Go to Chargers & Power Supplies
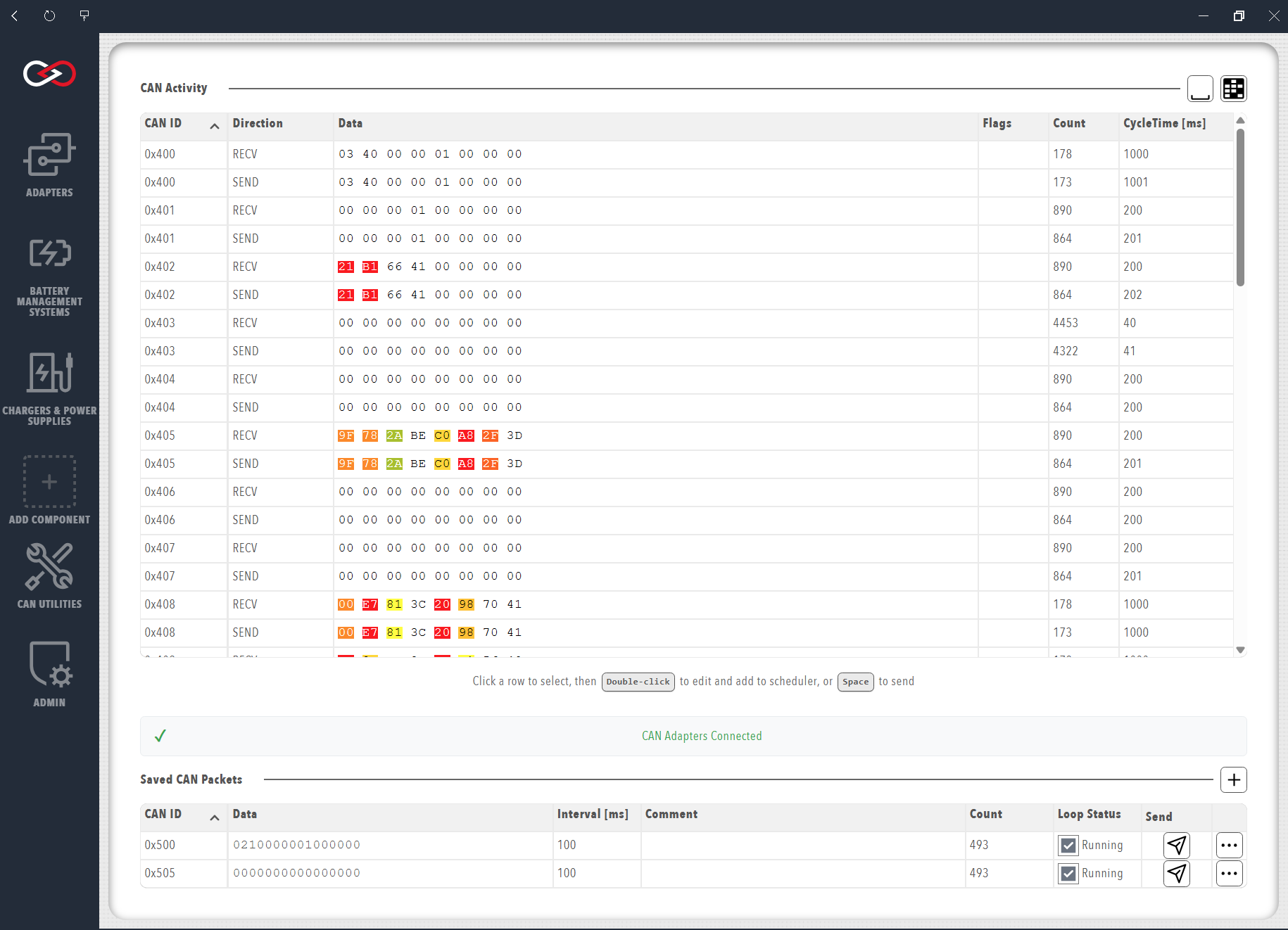This screenshot has width=1288, height=930. (x=49, y=389)
